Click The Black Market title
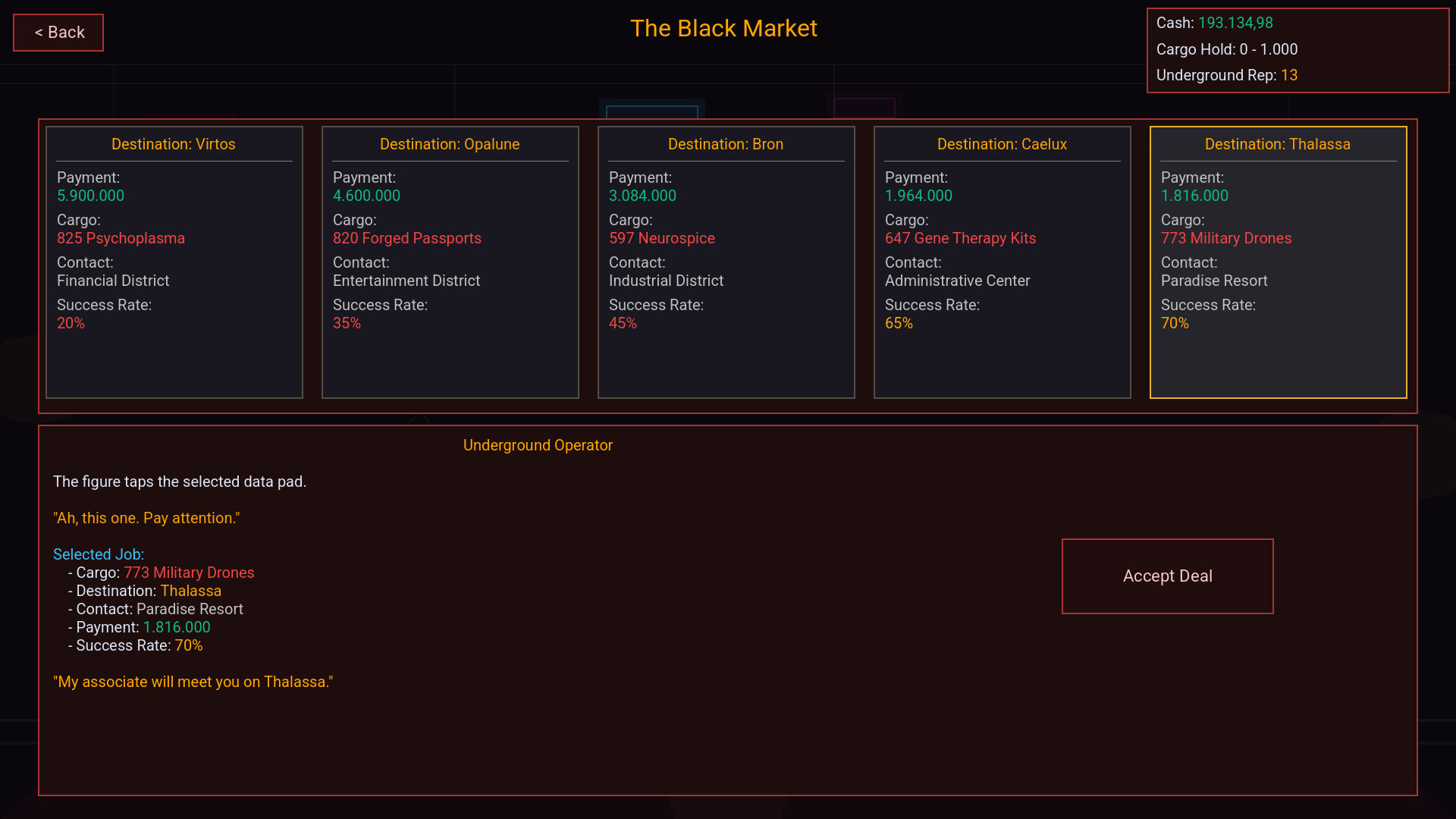The width and height of the screenshot is (1456, 819). pyautogui.click(x=723, y=29)
